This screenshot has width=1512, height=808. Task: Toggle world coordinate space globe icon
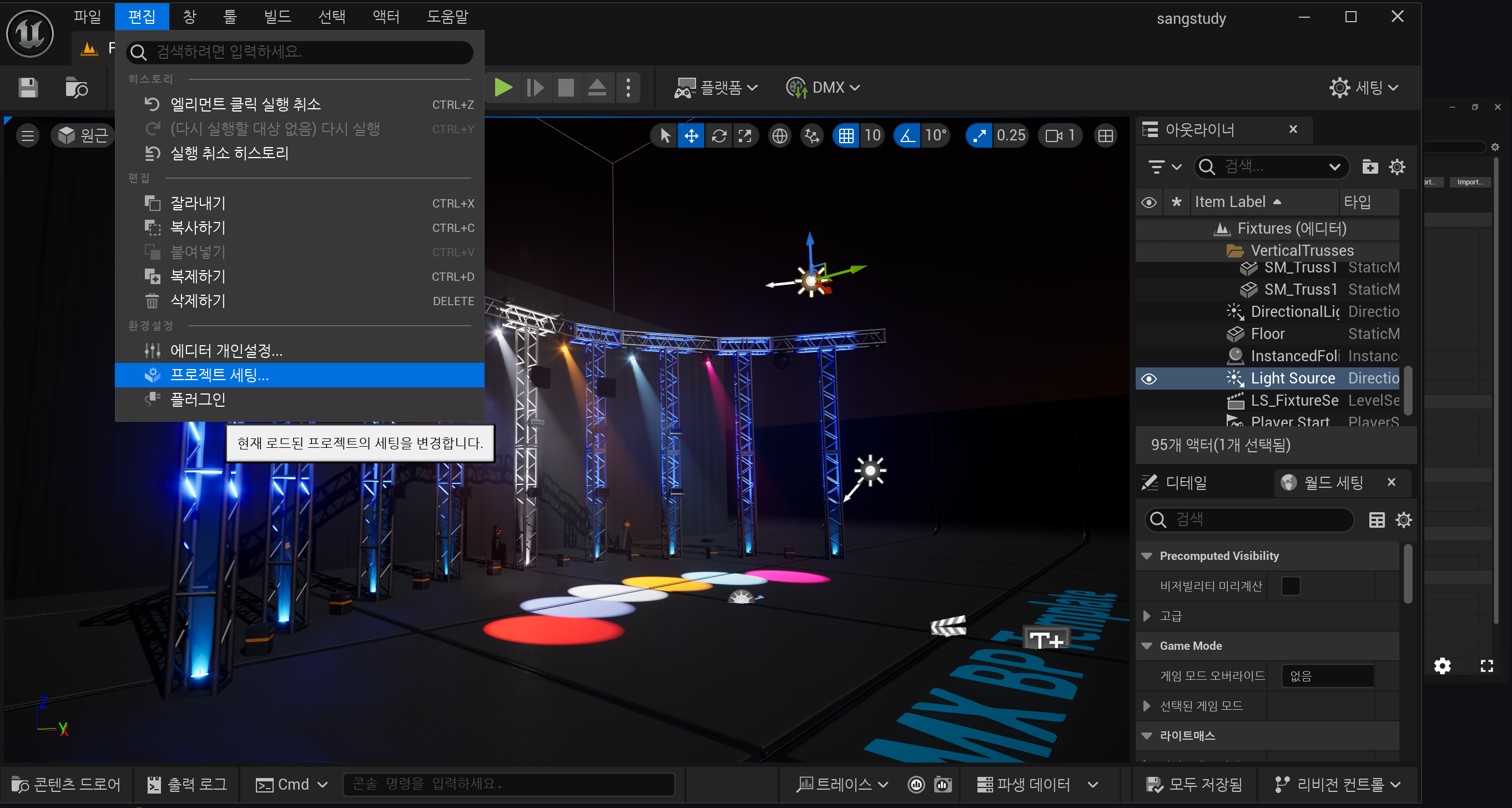tap(779, 135)
